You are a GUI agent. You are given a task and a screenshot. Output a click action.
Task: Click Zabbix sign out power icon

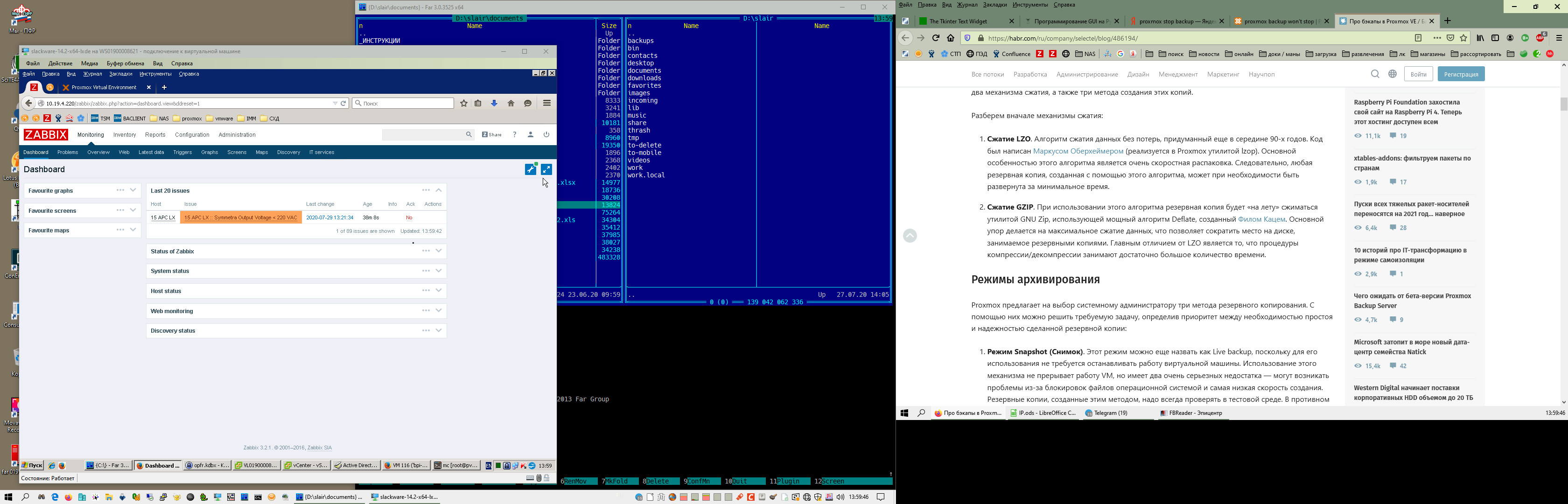coord(546,134)
